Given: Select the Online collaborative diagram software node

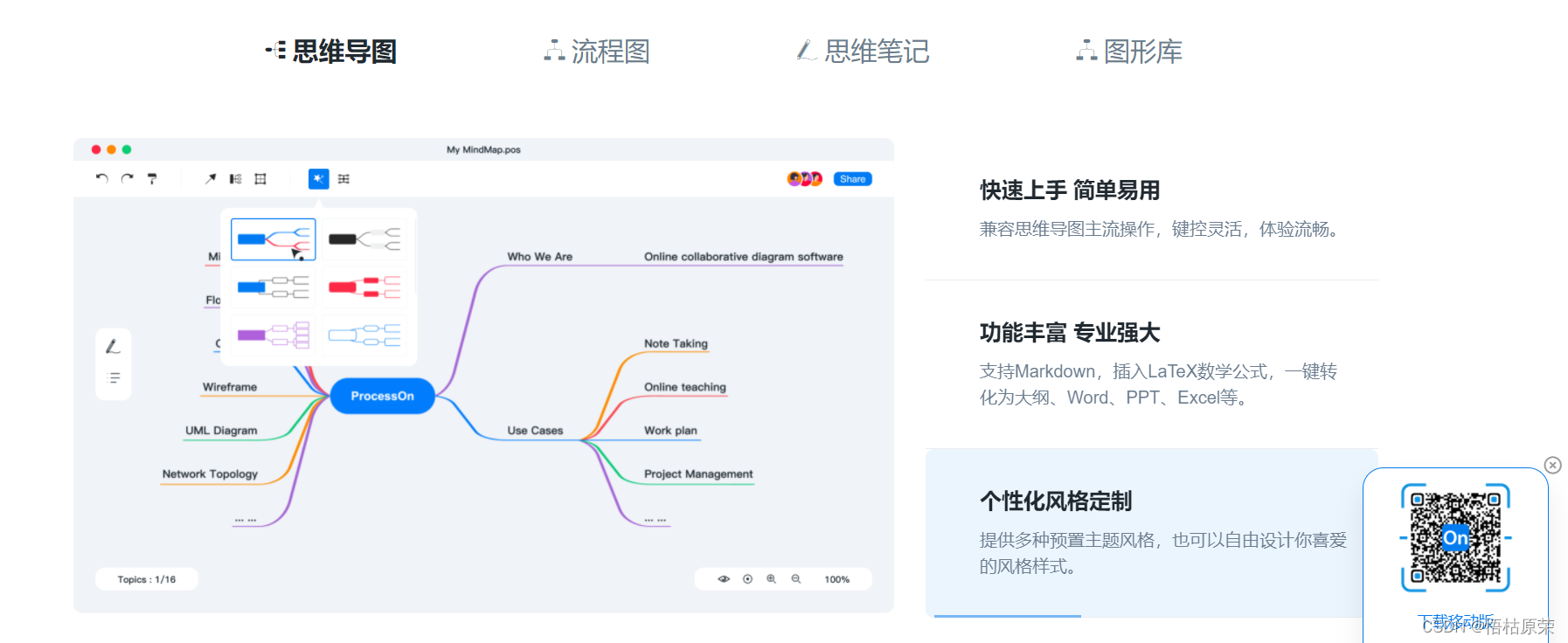Looking at the screenshot, I should pos(744,257).
